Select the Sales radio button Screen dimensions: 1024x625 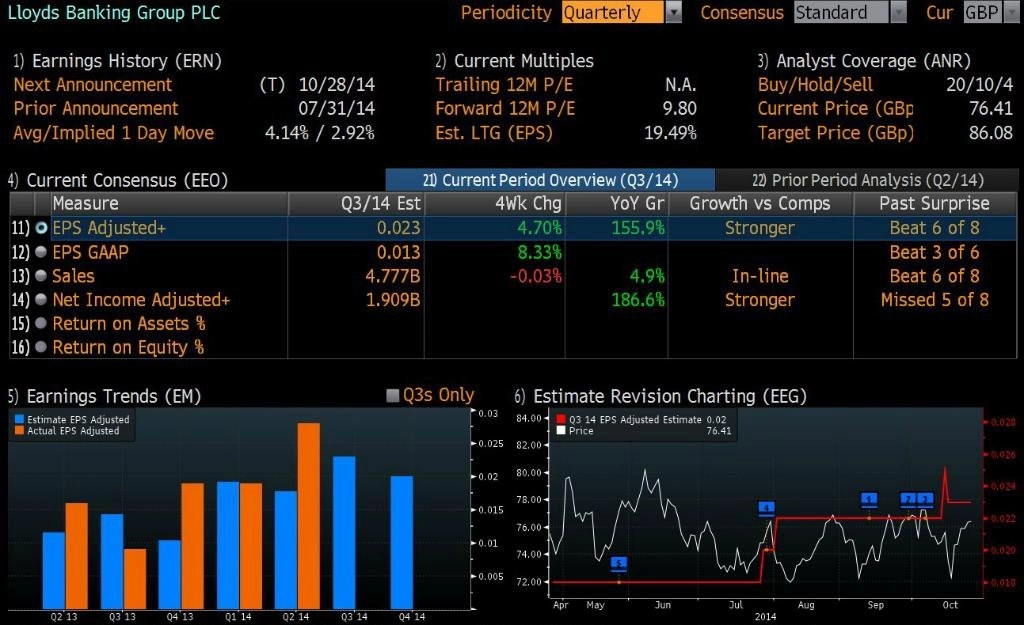41,276
